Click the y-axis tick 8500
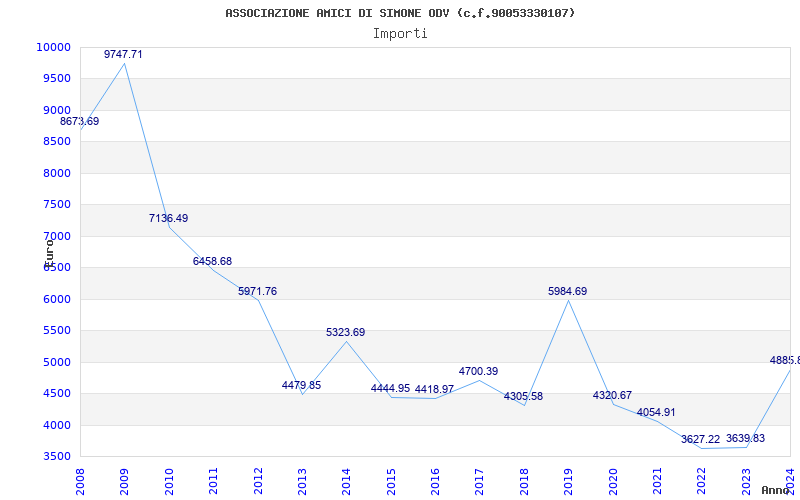800x500 pixels. [56, 141]
